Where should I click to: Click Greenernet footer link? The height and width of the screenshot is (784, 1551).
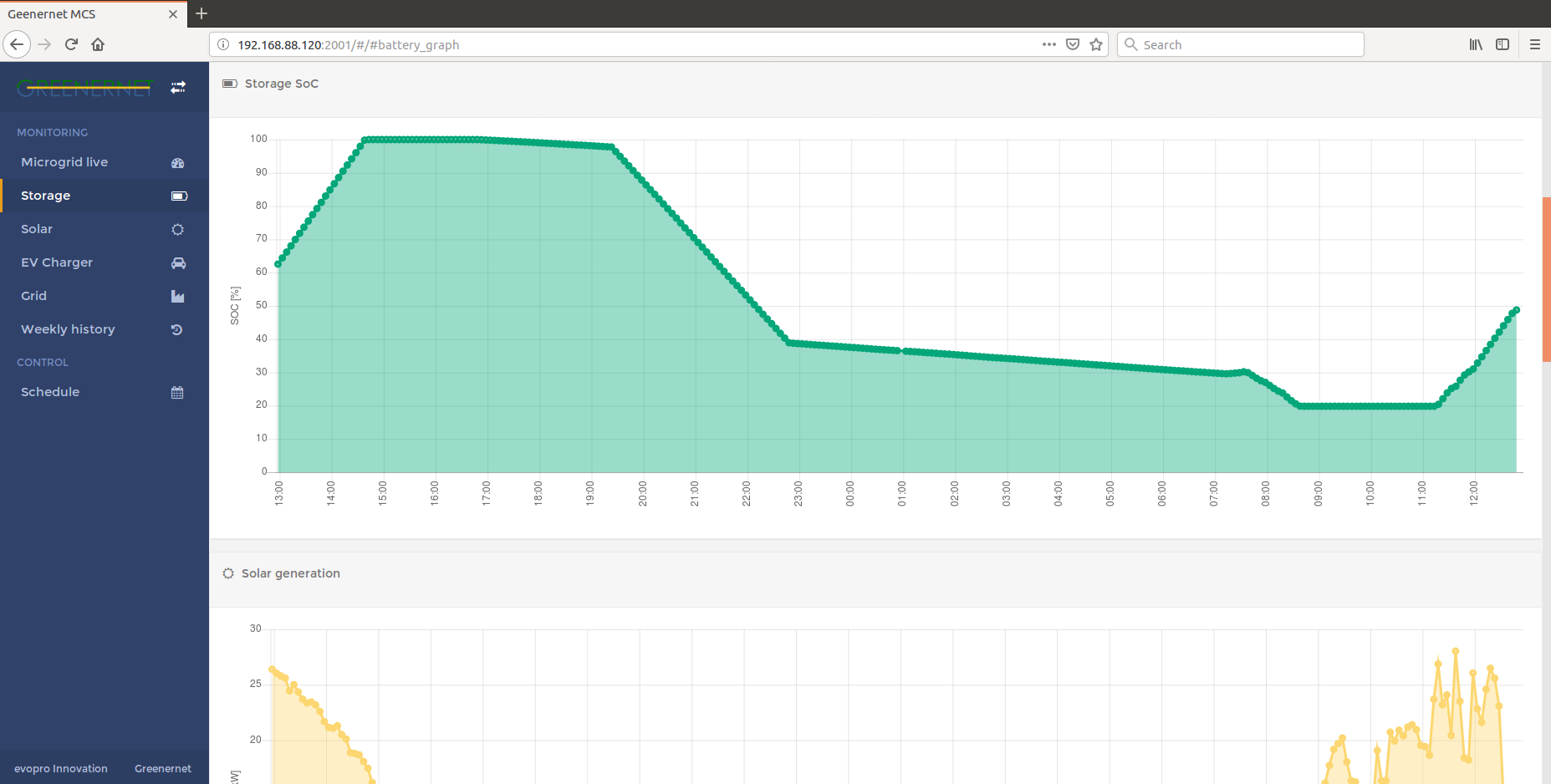tap(163, 769)
